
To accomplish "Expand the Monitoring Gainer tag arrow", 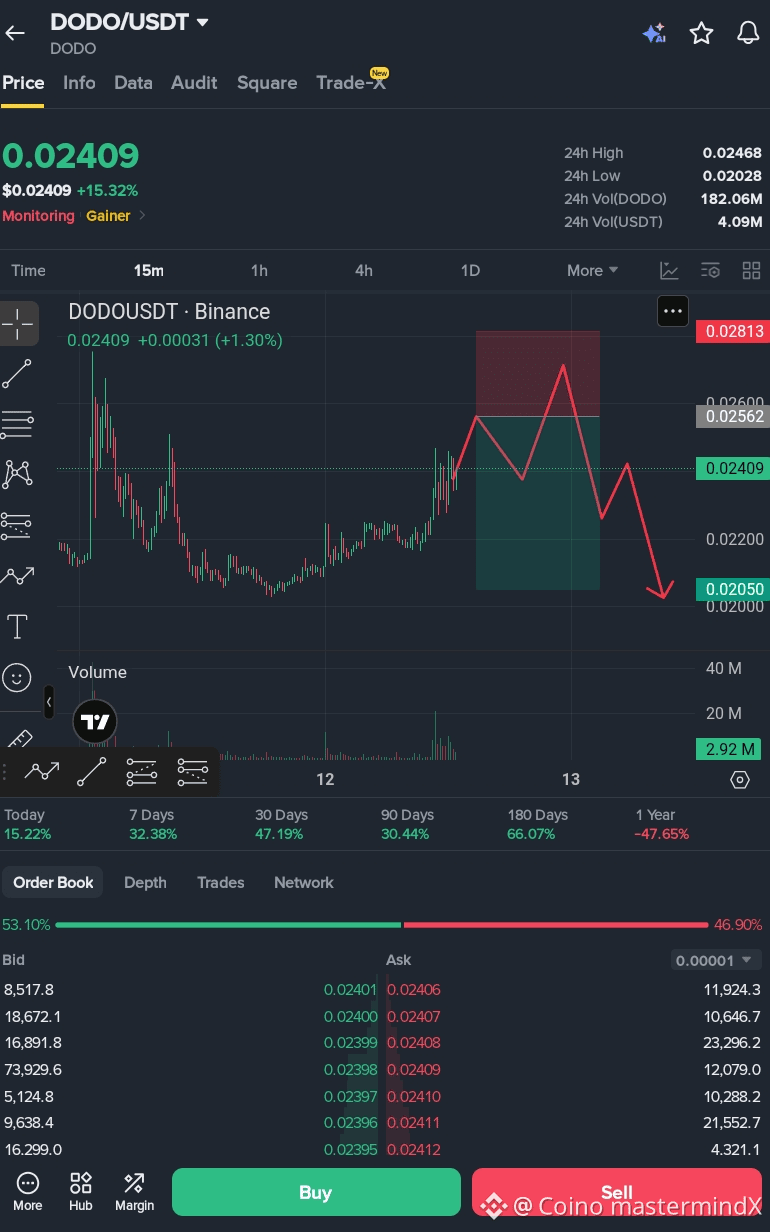I will click(x=142, y=216).
